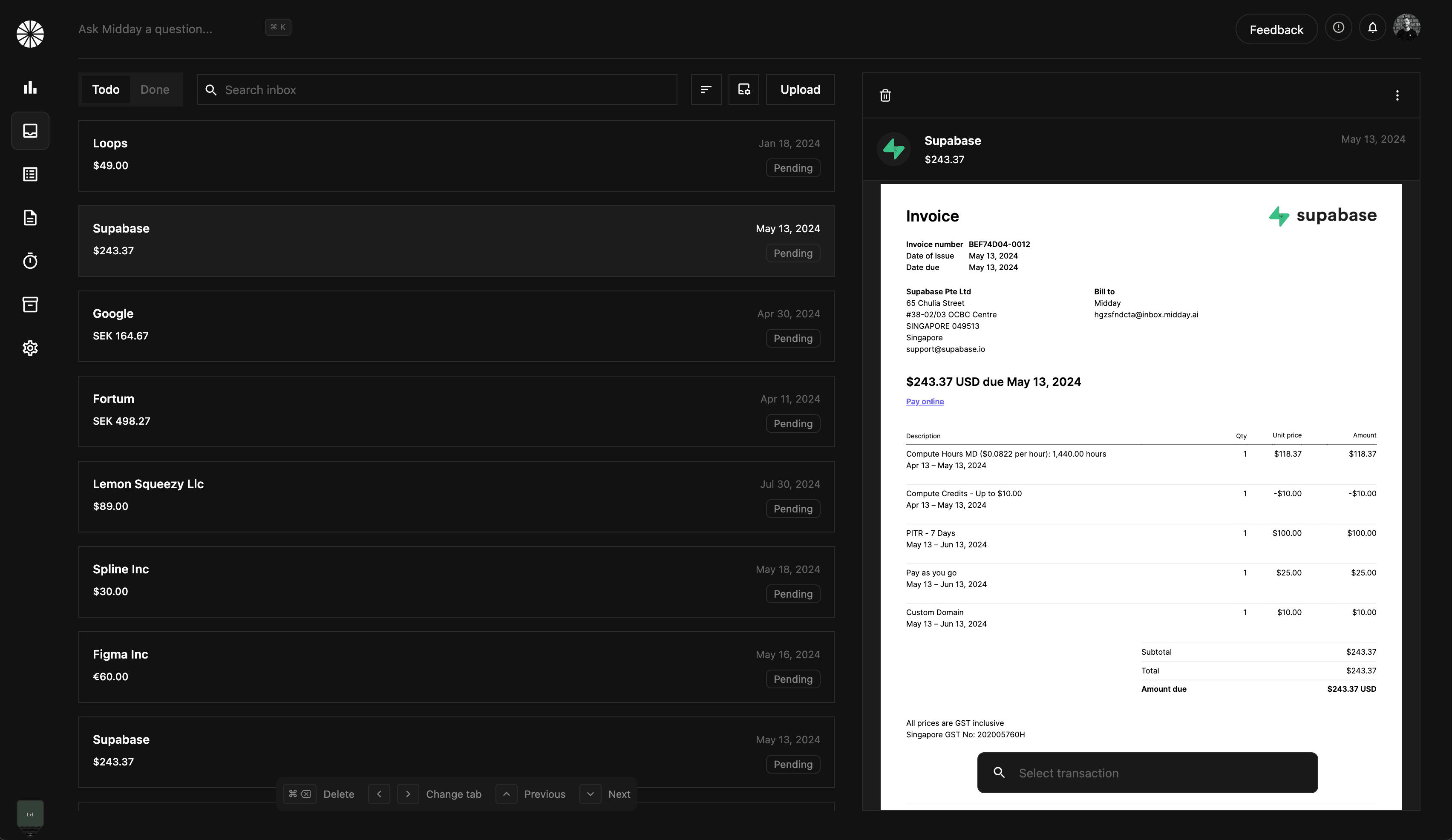The image size is (1452, 840).
Task: Open the vault archive box icon
Action: click(x=30, y=304)
